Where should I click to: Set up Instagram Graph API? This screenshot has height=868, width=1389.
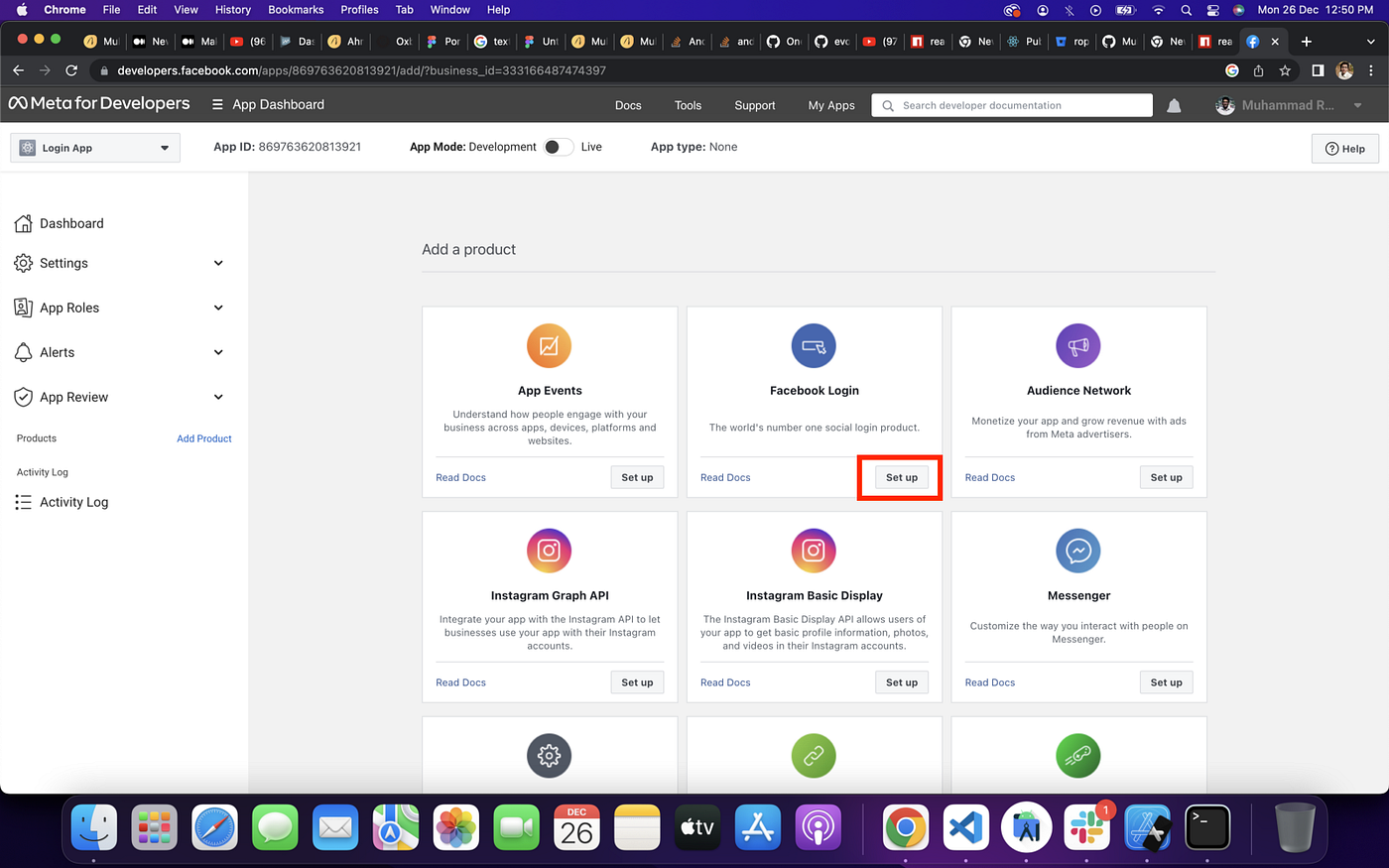pyautogui.click(x=637, y=682)
